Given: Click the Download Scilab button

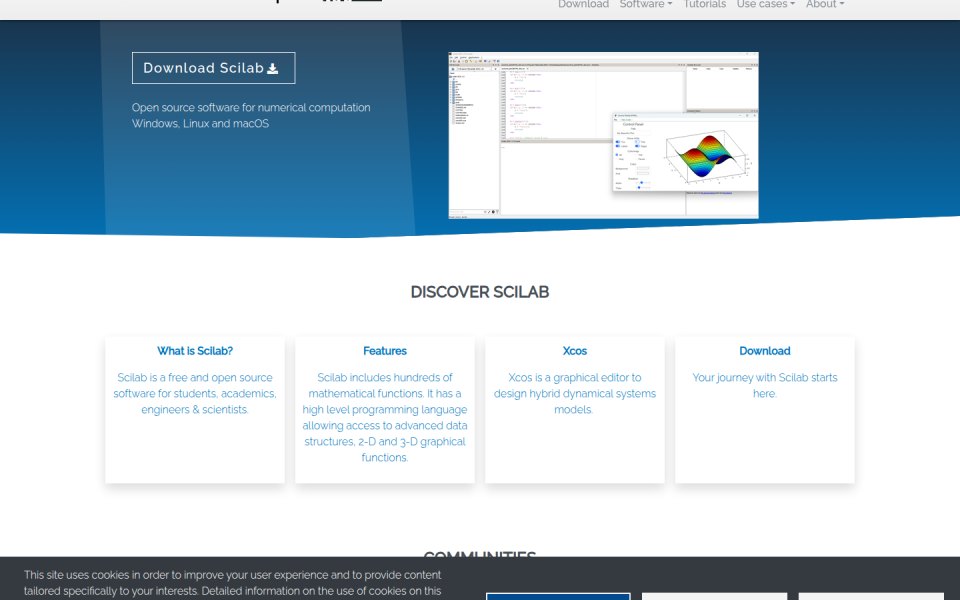Looking at the screenshot, I should (x=213, y=68).
